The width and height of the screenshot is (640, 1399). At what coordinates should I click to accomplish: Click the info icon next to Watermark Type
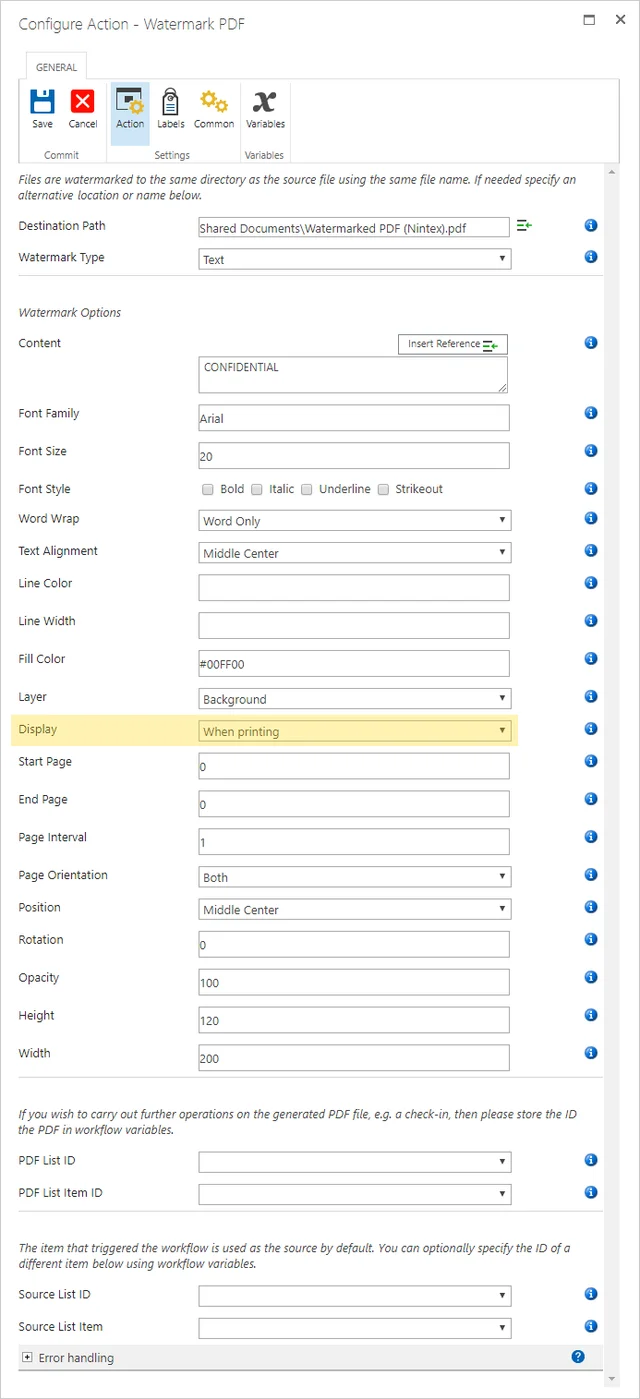(590, 256)
